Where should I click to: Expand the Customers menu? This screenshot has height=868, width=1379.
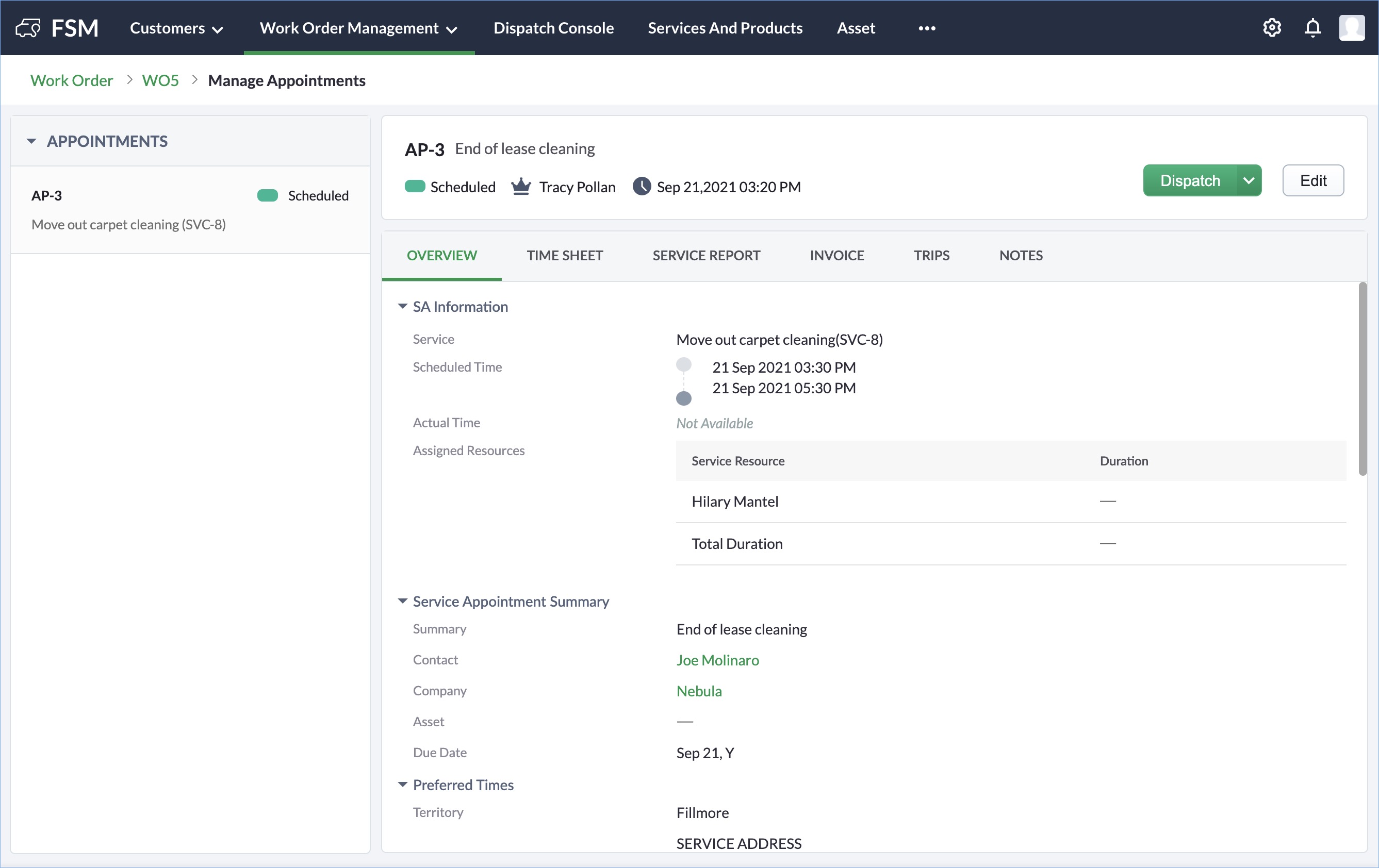[x=176, y=28]
